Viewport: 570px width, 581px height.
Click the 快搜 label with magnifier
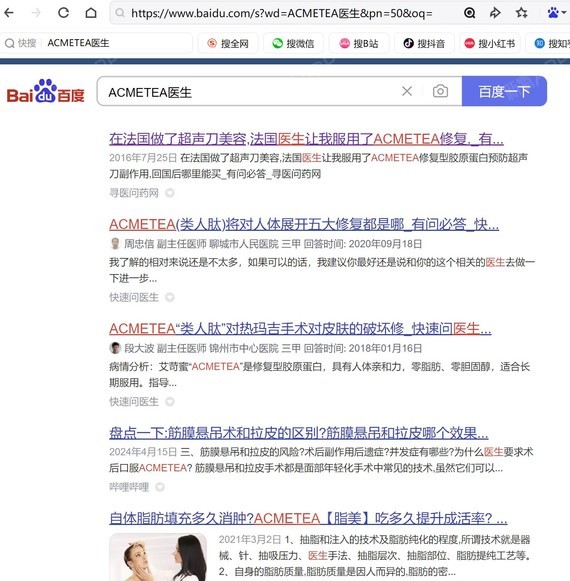[20, 43]
